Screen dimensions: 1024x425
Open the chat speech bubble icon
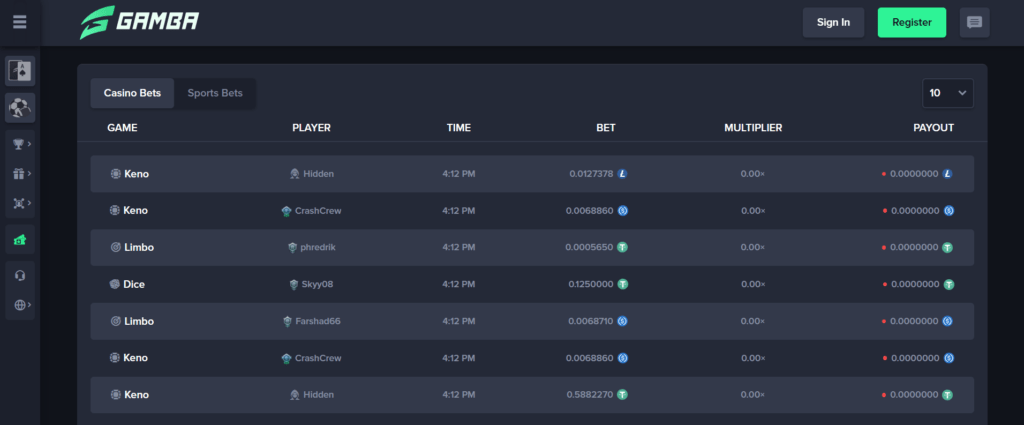pyautogui.click(x=974, y=22)
